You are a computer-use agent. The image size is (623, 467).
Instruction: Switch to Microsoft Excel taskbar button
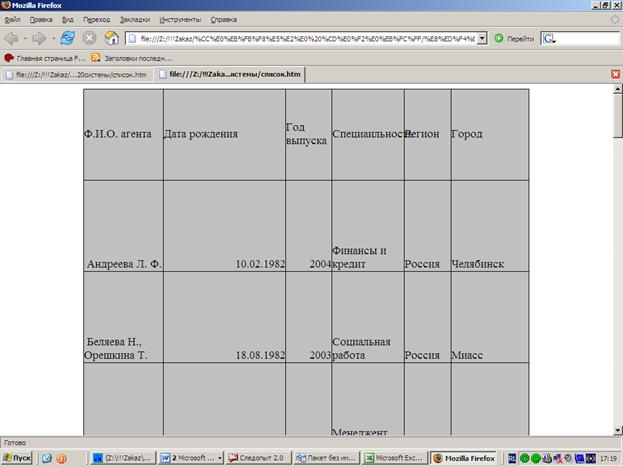(395, 458)
